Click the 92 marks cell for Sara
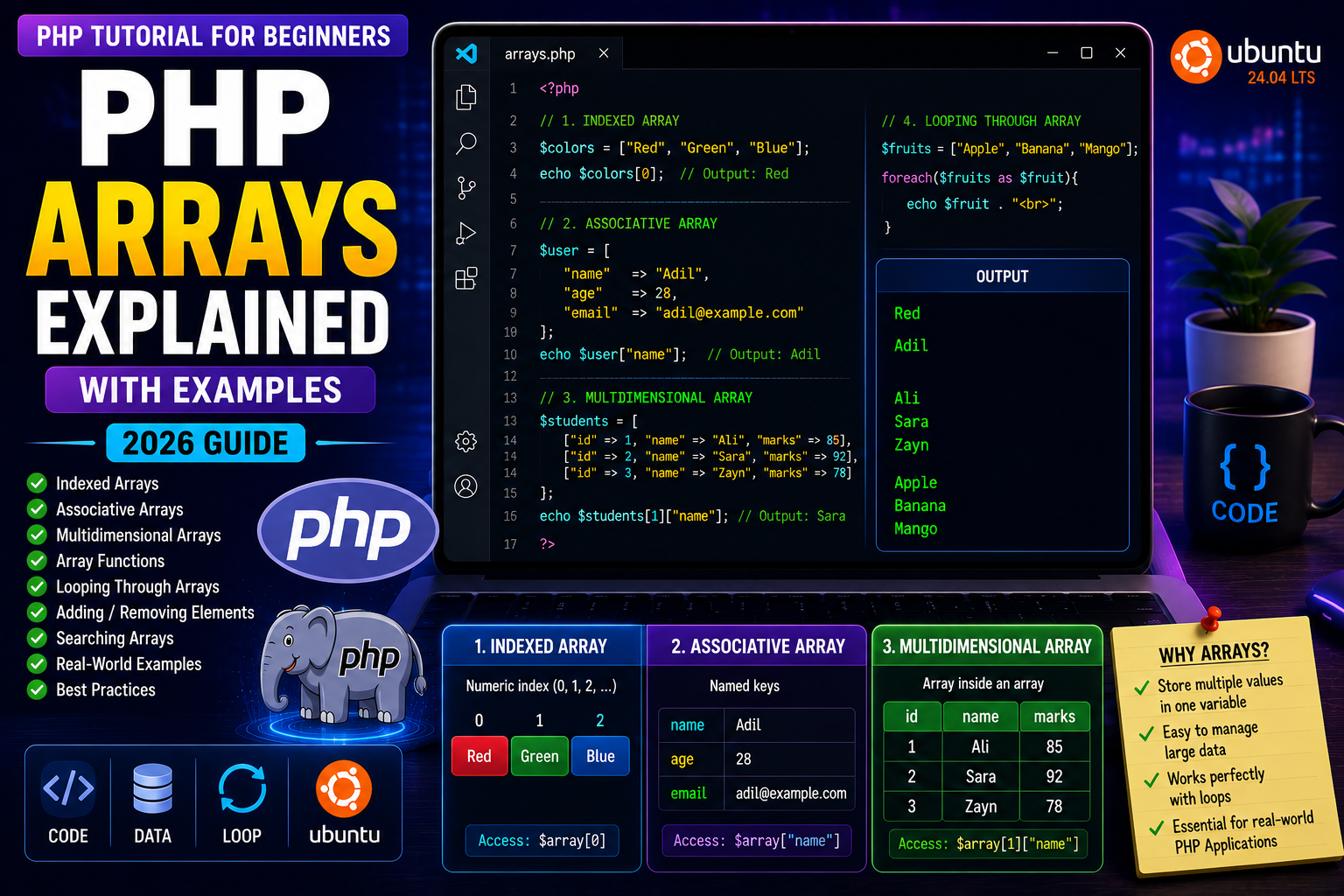The height and width of the screenshot is (896, 1344). (1054, 776)
